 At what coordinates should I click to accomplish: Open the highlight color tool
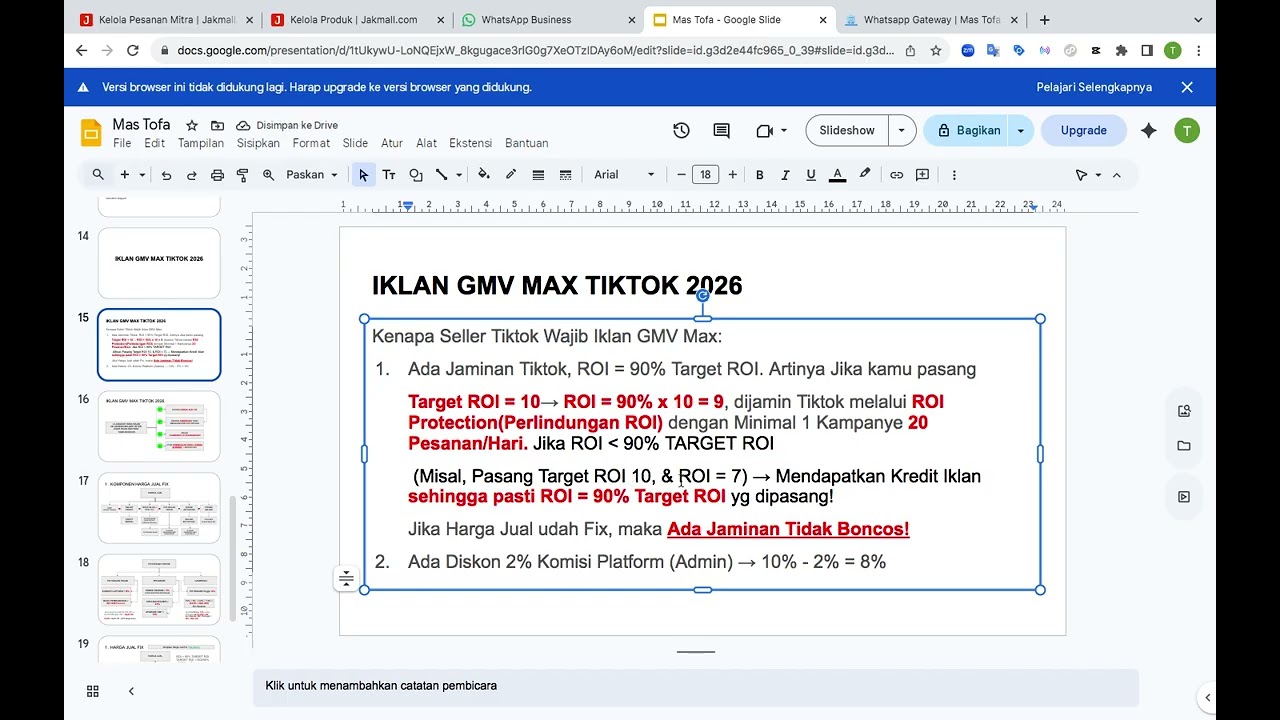(x=865, y=175)
